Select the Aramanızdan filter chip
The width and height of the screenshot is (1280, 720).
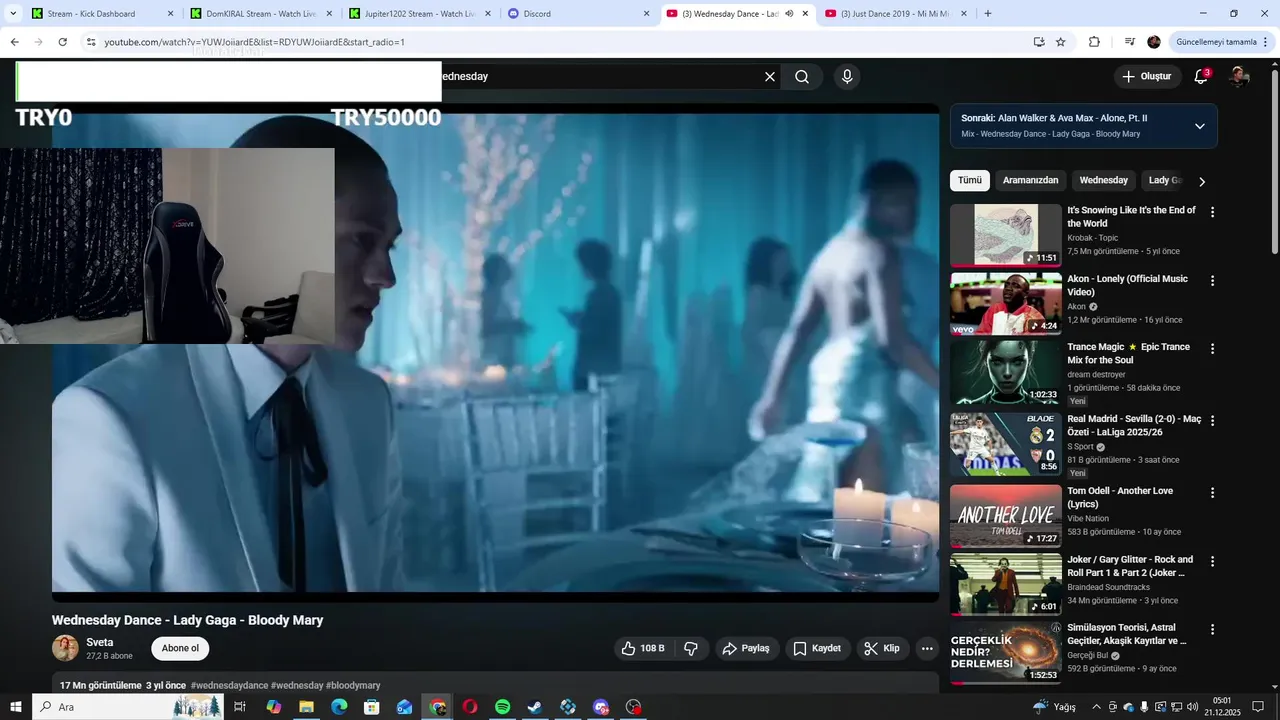[x=1030, y=181]
